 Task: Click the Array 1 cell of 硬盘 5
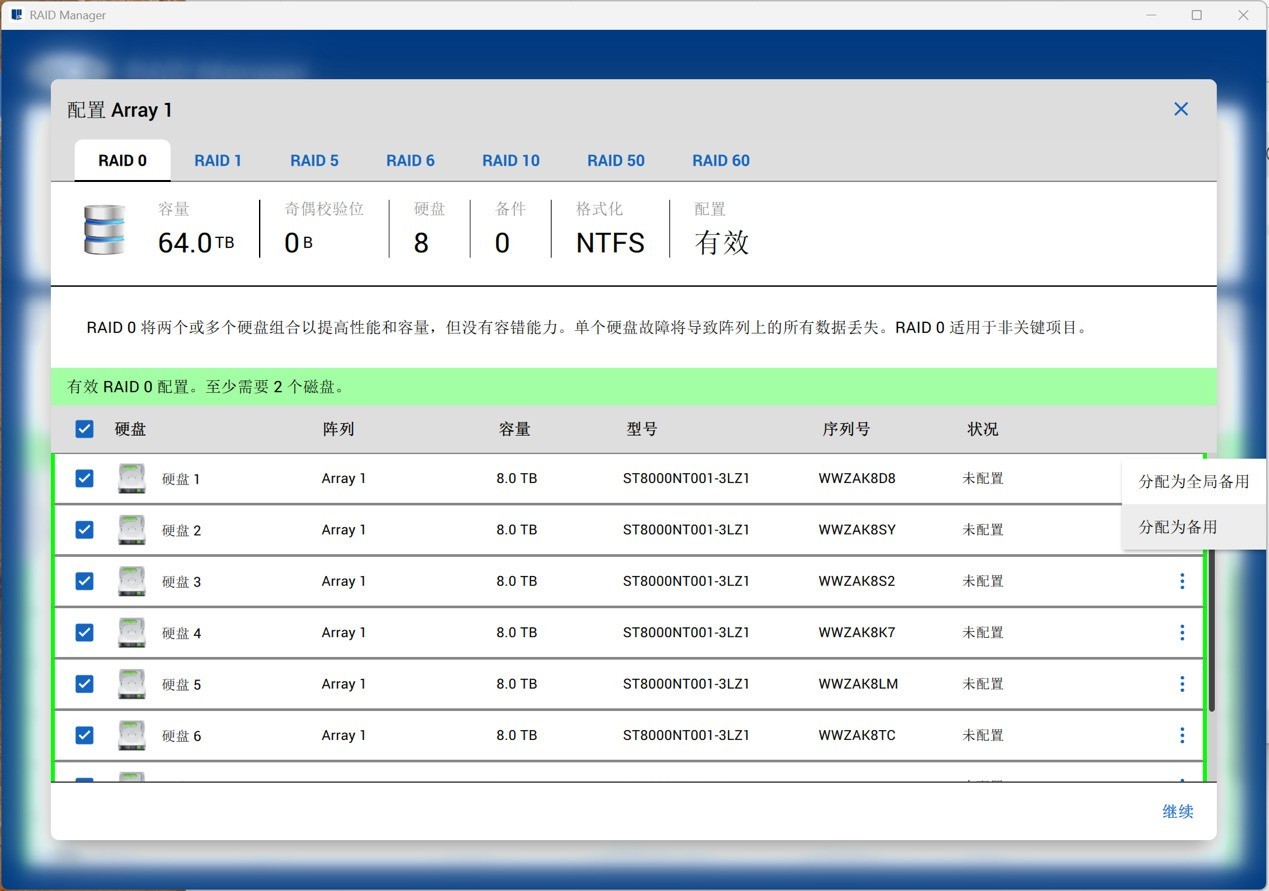(x=343, y=684)
